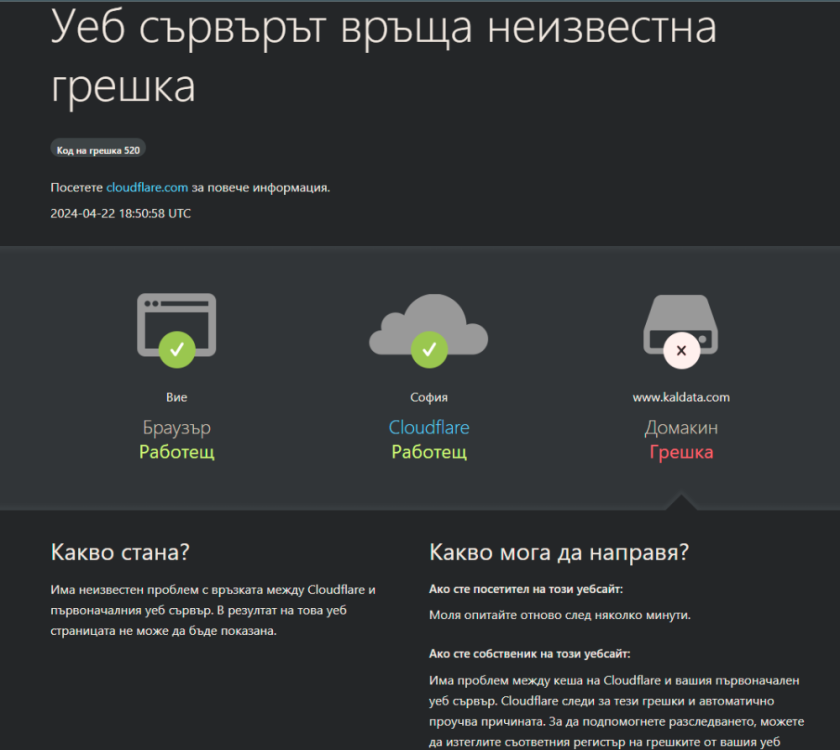The image size is (840, 750).
Task: Click the Вие label under browser icon
Action: click(177, 397)
